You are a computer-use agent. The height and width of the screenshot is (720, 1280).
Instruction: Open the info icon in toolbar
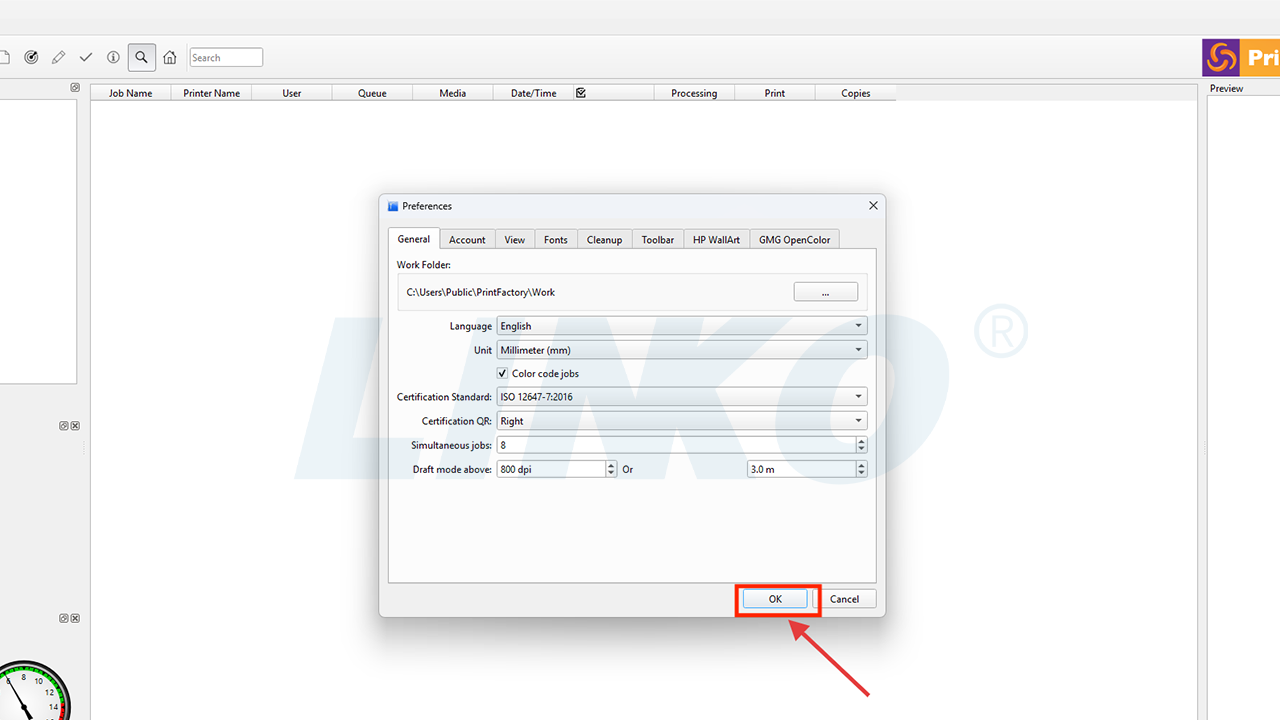click(113, 57)
